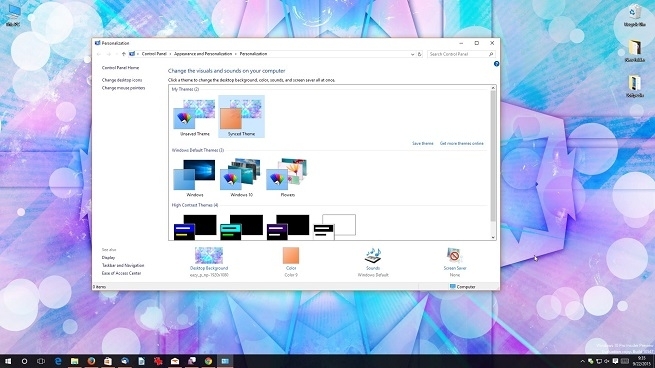The height and width of the screenshot is (368, 655).
Task: Show hidden system tray icons
Action: tap(582, 361)
